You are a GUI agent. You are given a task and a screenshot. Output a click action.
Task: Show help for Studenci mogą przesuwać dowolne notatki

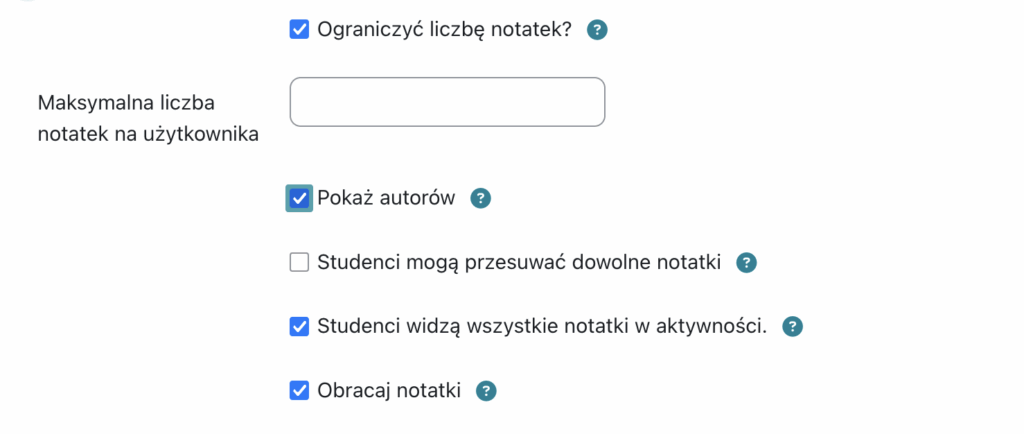click(746, 263)
